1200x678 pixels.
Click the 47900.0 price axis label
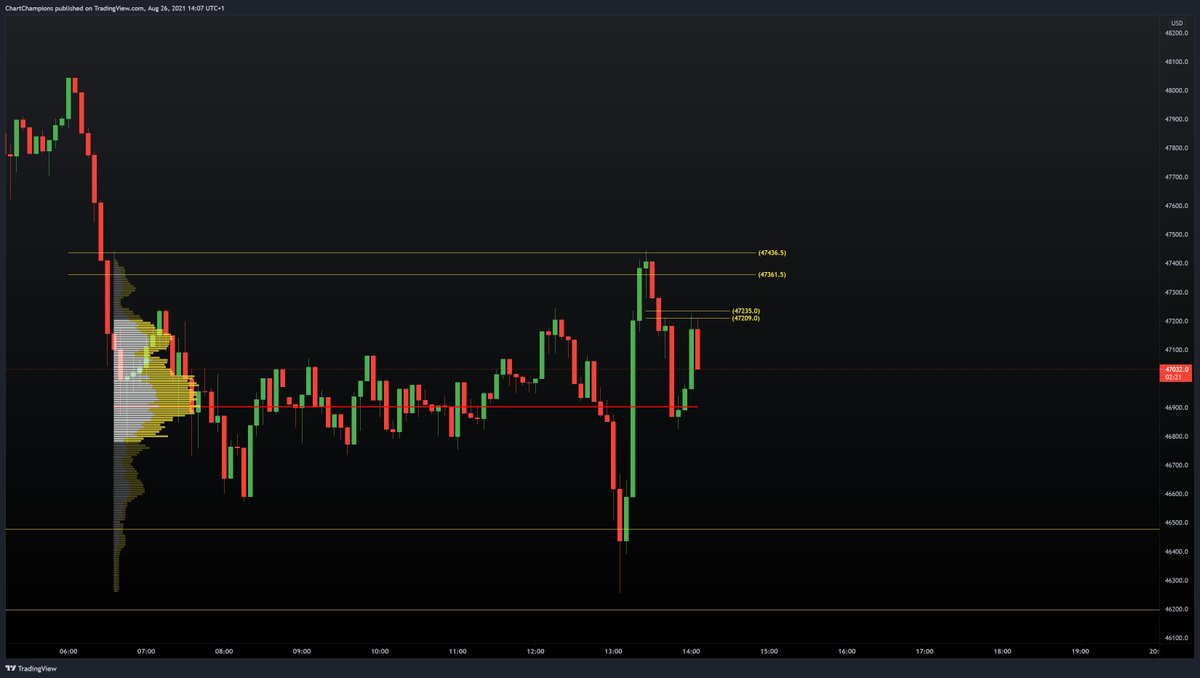[1175, 120]
